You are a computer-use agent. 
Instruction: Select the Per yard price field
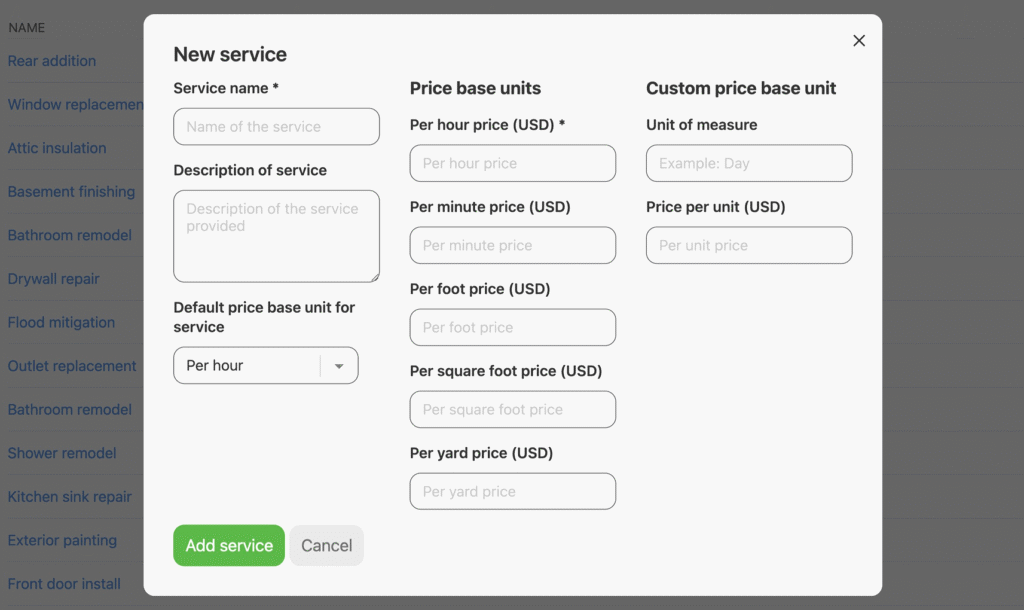[512, 491]
